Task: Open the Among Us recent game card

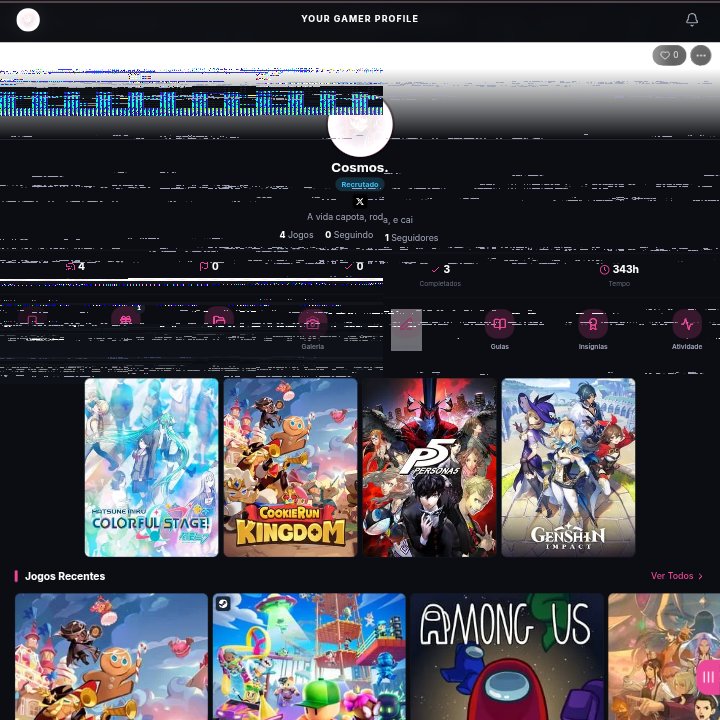Action: pos(507,657)
